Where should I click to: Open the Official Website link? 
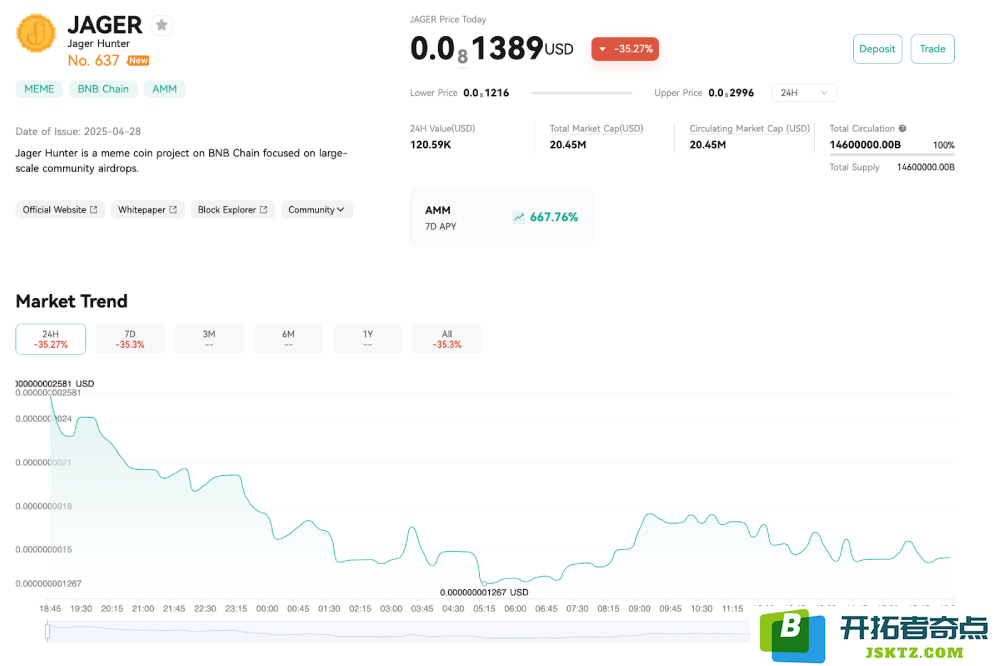point(60,209)
